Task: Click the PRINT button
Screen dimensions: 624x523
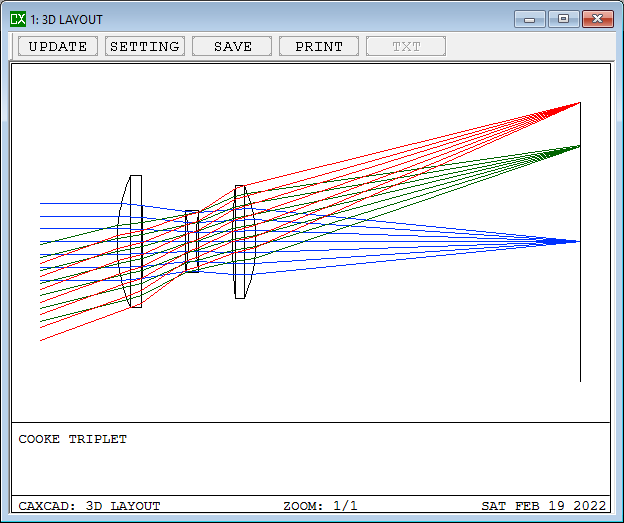Action: pyautogui.click(x=319, y=46)
